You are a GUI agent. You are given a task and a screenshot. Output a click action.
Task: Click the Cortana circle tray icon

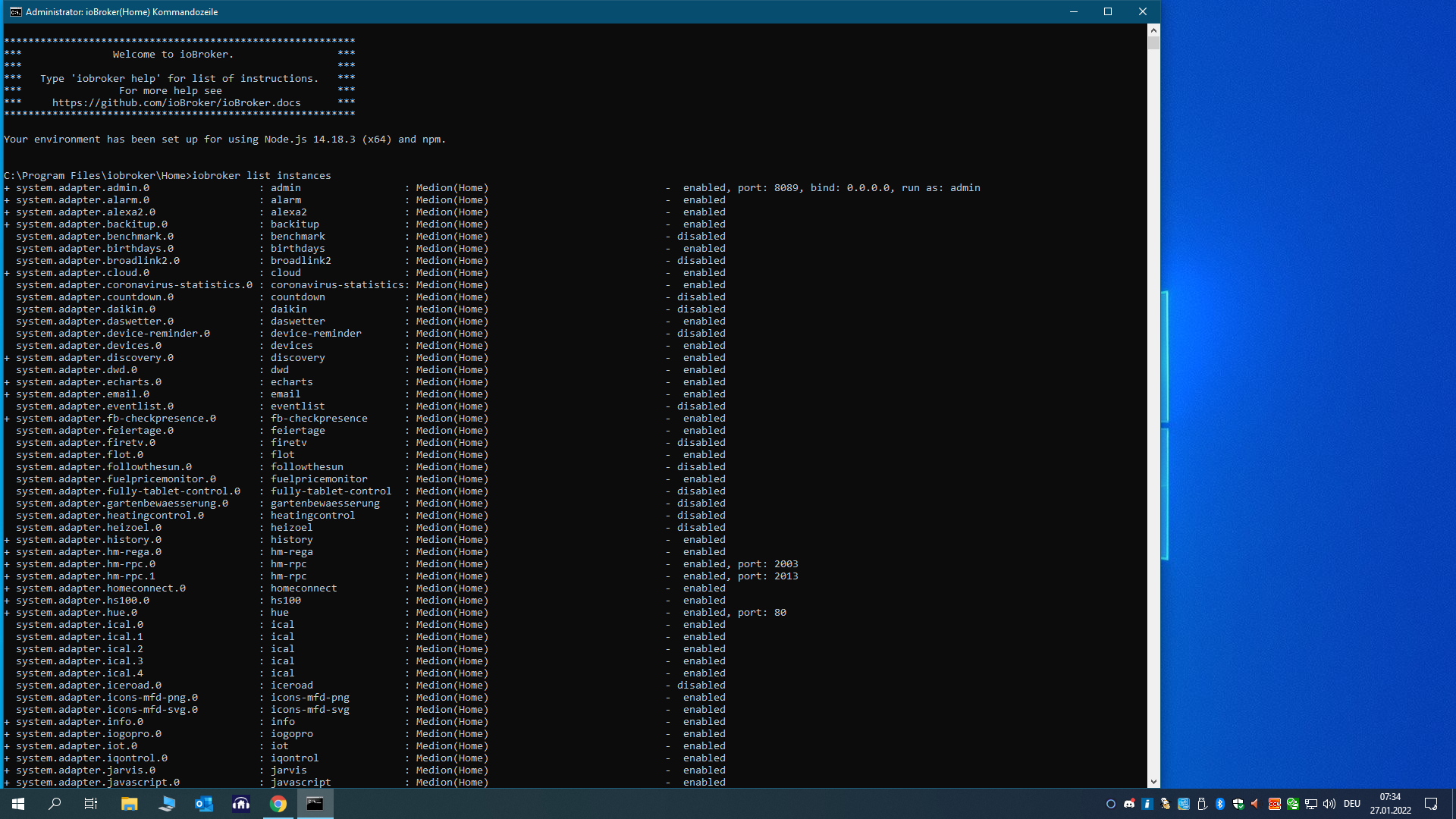click(1111, 804)
